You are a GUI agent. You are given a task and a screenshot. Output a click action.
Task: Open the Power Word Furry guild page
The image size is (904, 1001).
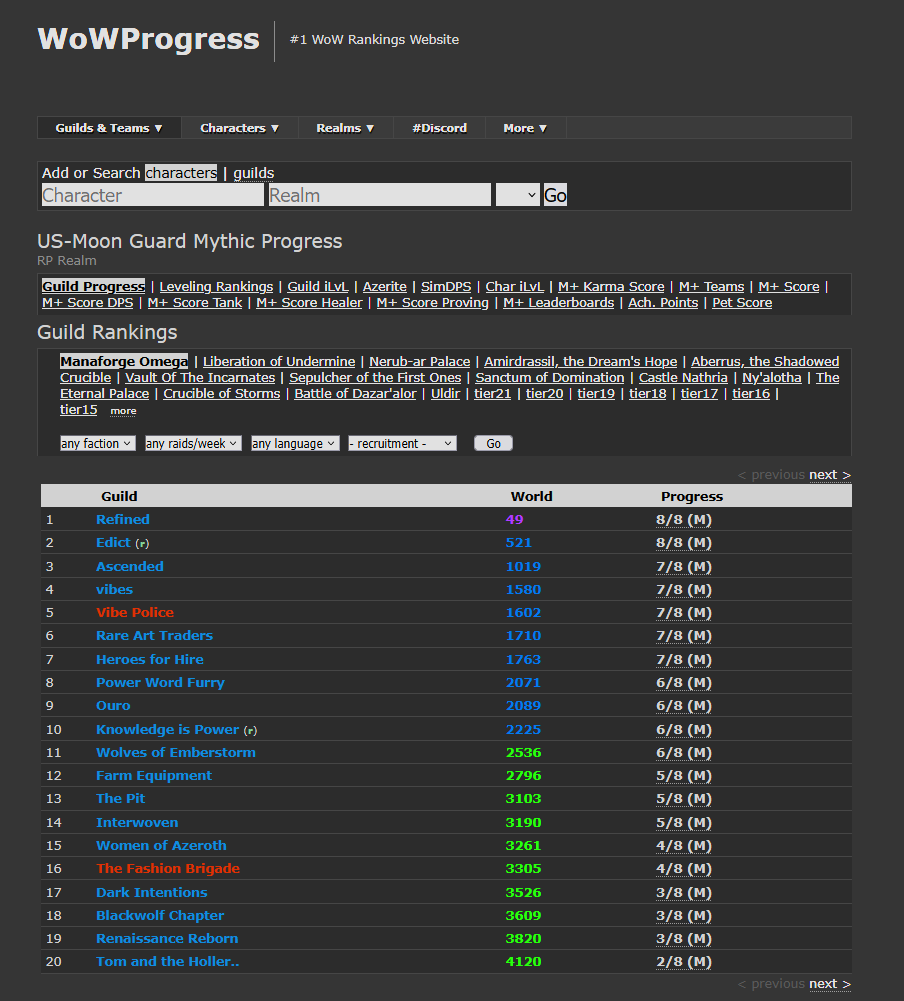(160, 682)
